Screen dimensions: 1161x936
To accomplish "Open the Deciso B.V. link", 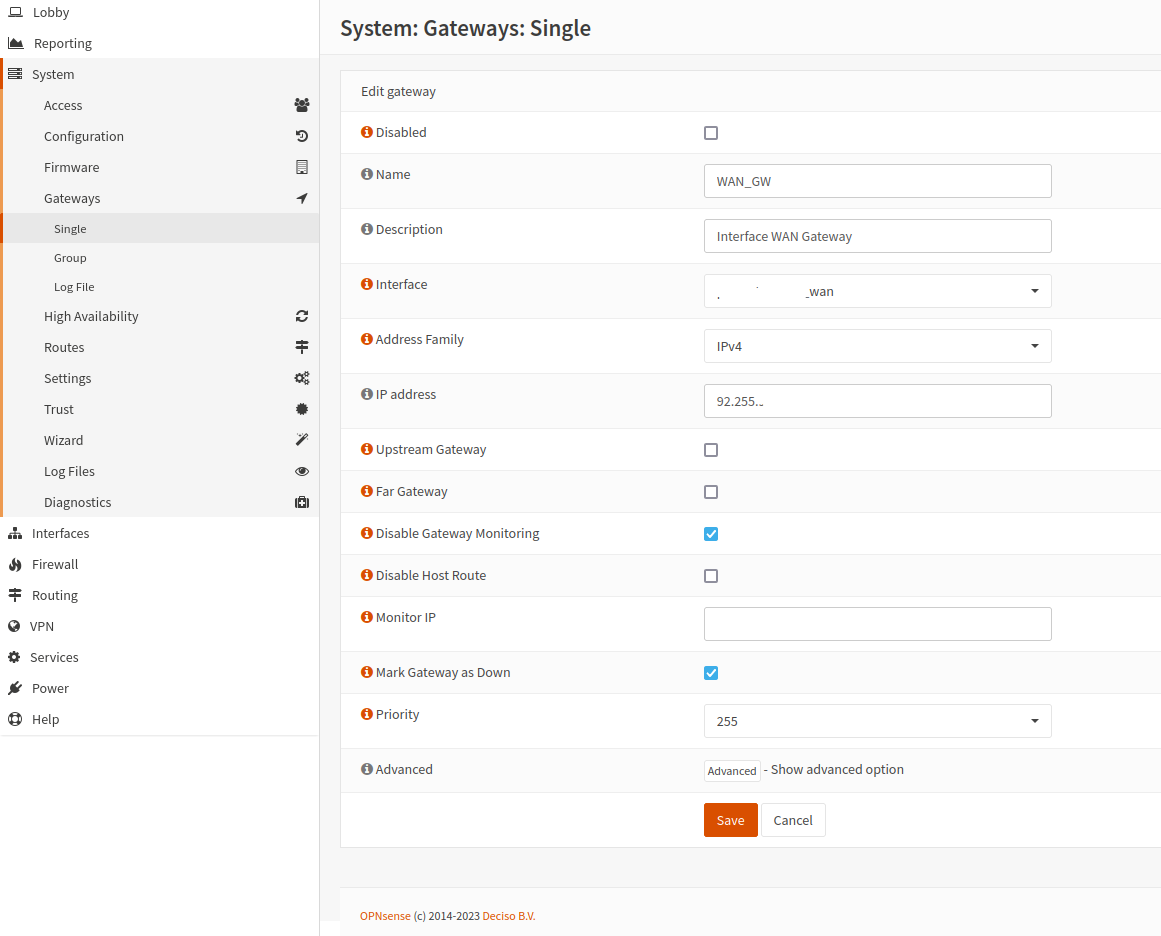I will [x=509, y=915].
